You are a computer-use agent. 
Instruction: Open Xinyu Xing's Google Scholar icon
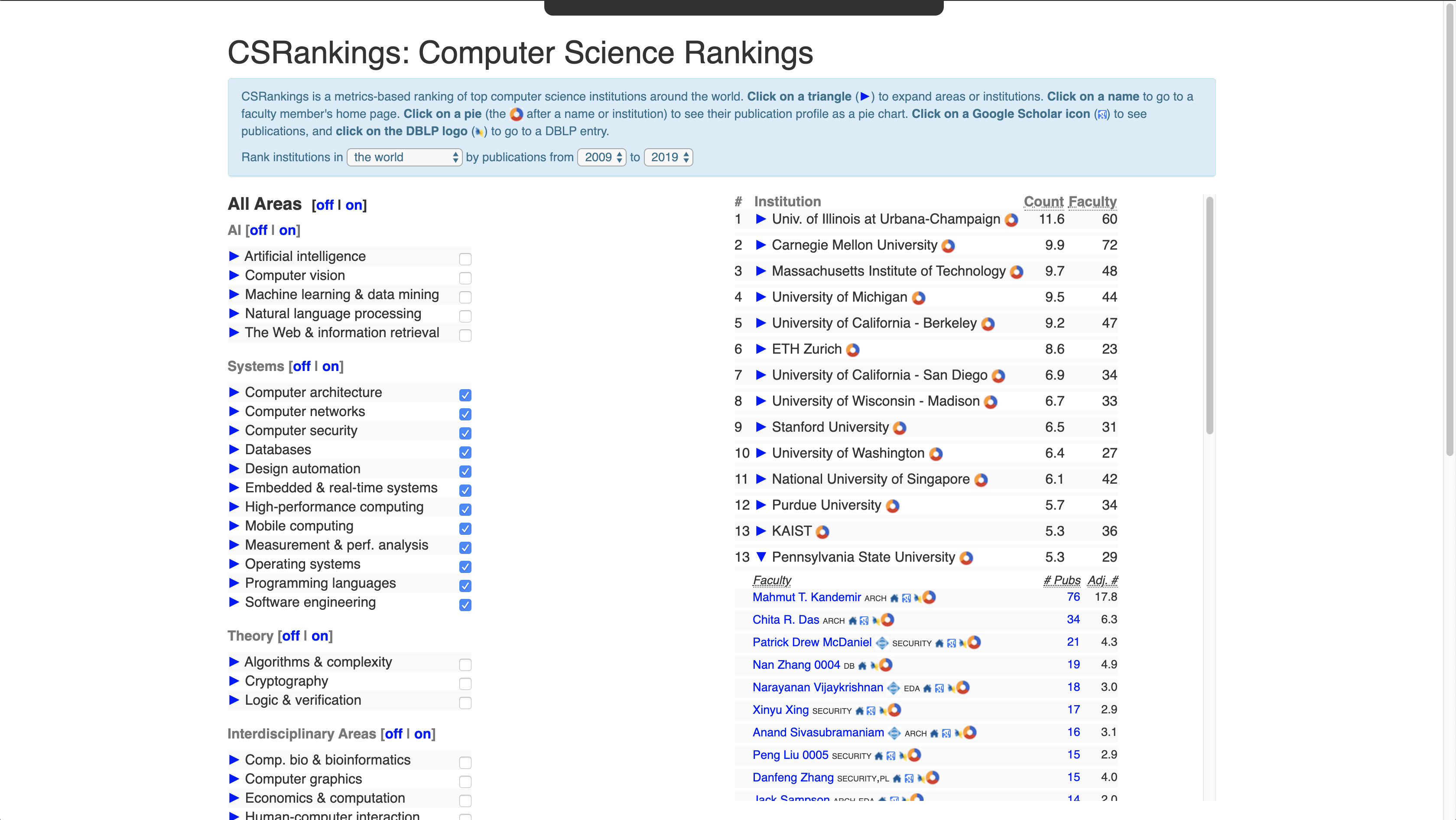tap(871, 711)
